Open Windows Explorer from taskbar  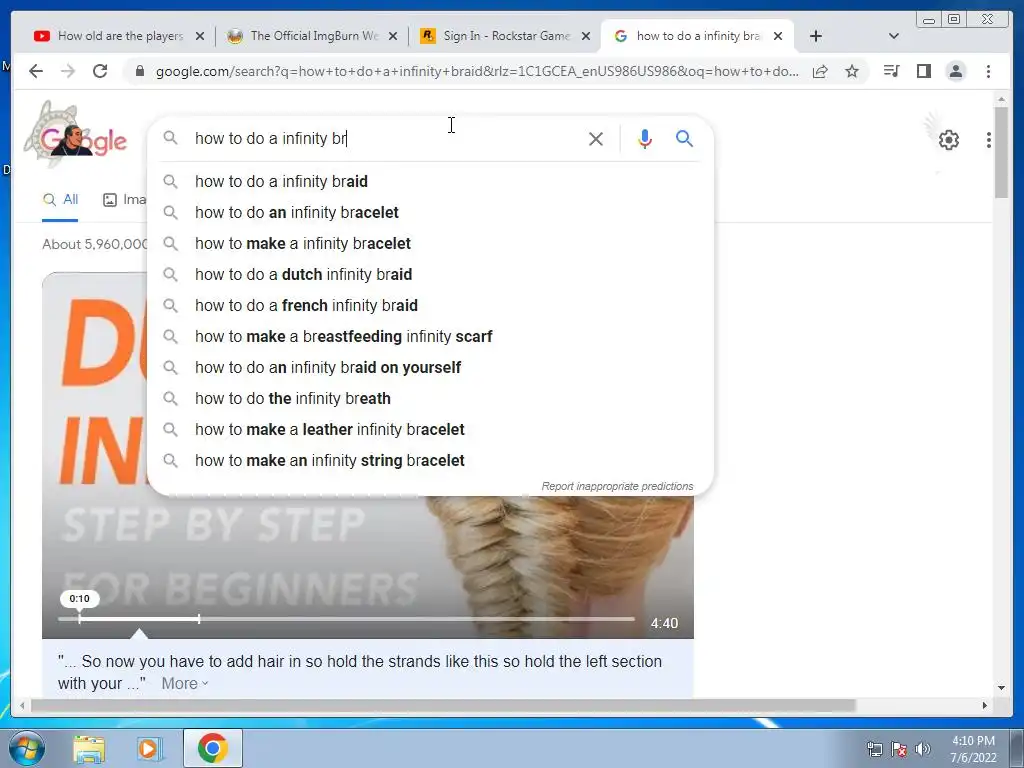[x=89, y=749]
